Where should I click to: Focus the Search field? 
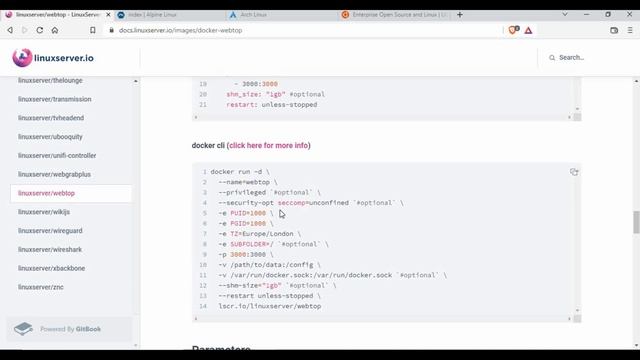tap(571, 58)
